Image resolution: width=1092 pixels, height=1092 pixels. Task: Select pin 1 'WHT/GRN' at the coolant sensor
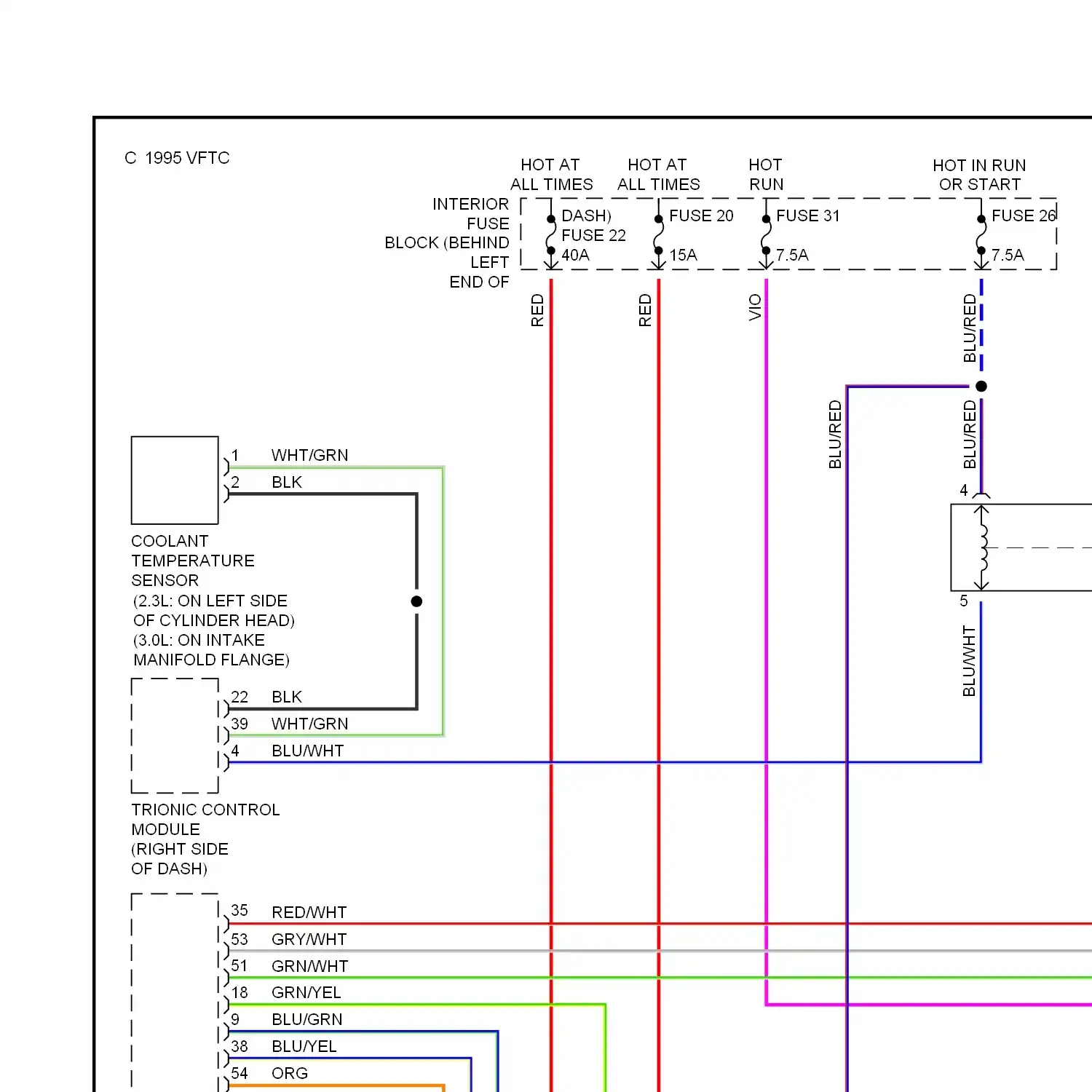pos(309,455)
